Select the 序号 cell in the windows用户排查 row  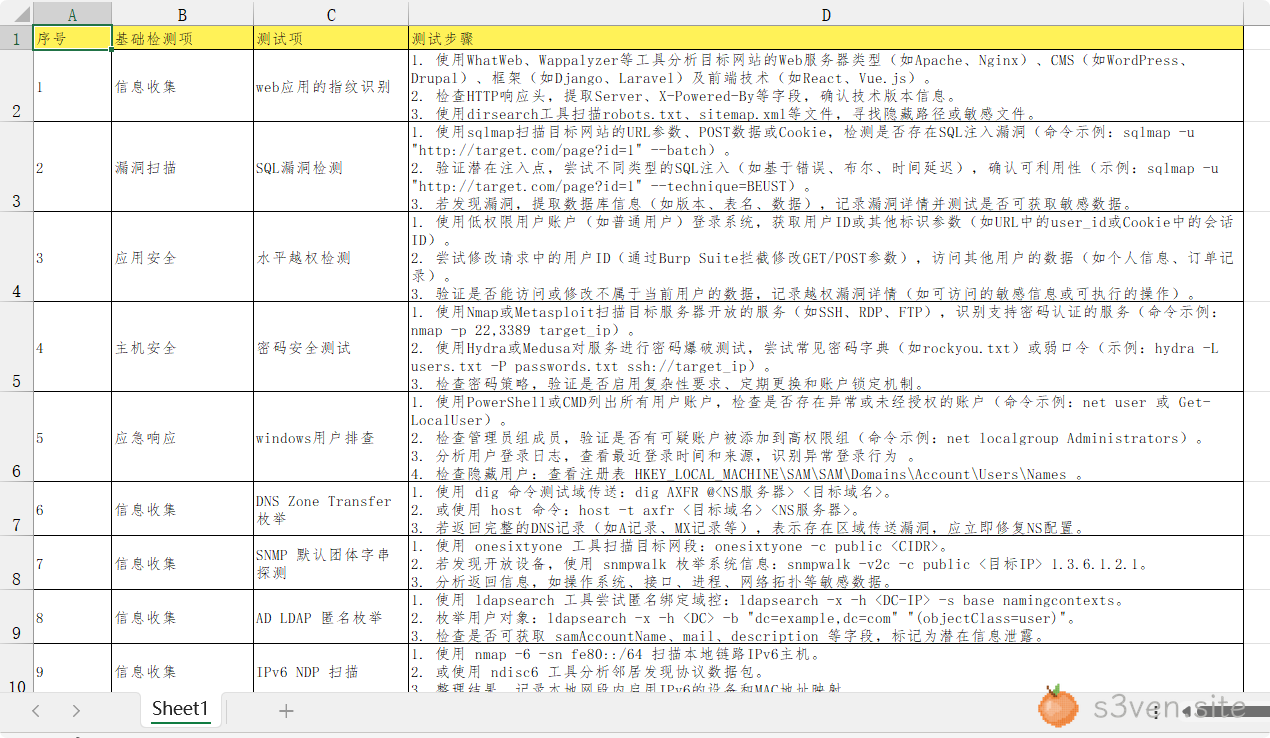coord(72,437)
